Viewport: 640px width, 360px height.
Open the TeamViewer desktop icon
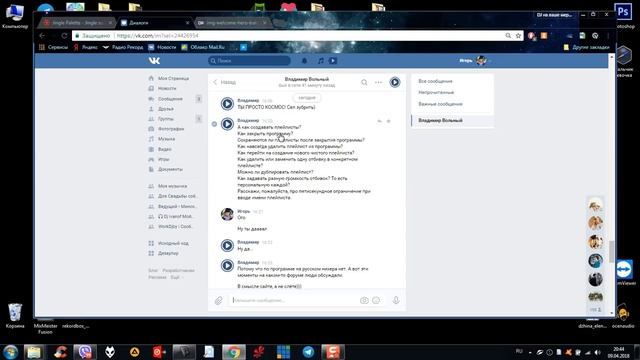pyautogui.click(x=625, y=272)
